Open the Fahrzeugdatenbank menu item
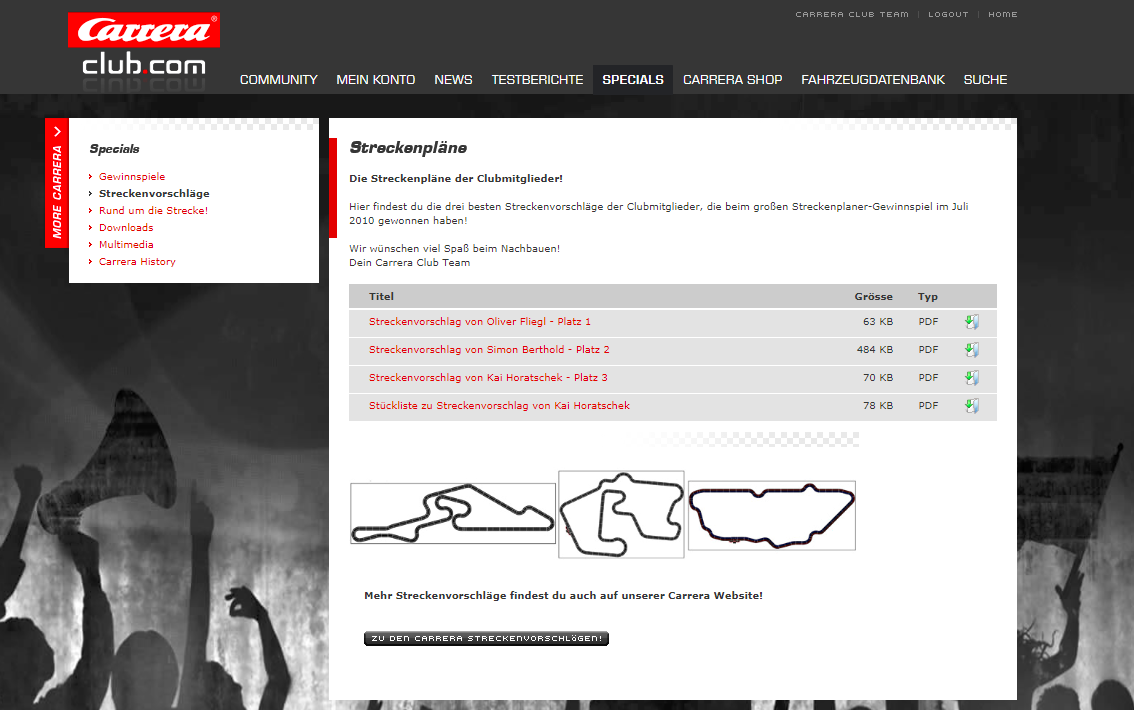This screenshot has width=1134, height=710. pos(873,80)
